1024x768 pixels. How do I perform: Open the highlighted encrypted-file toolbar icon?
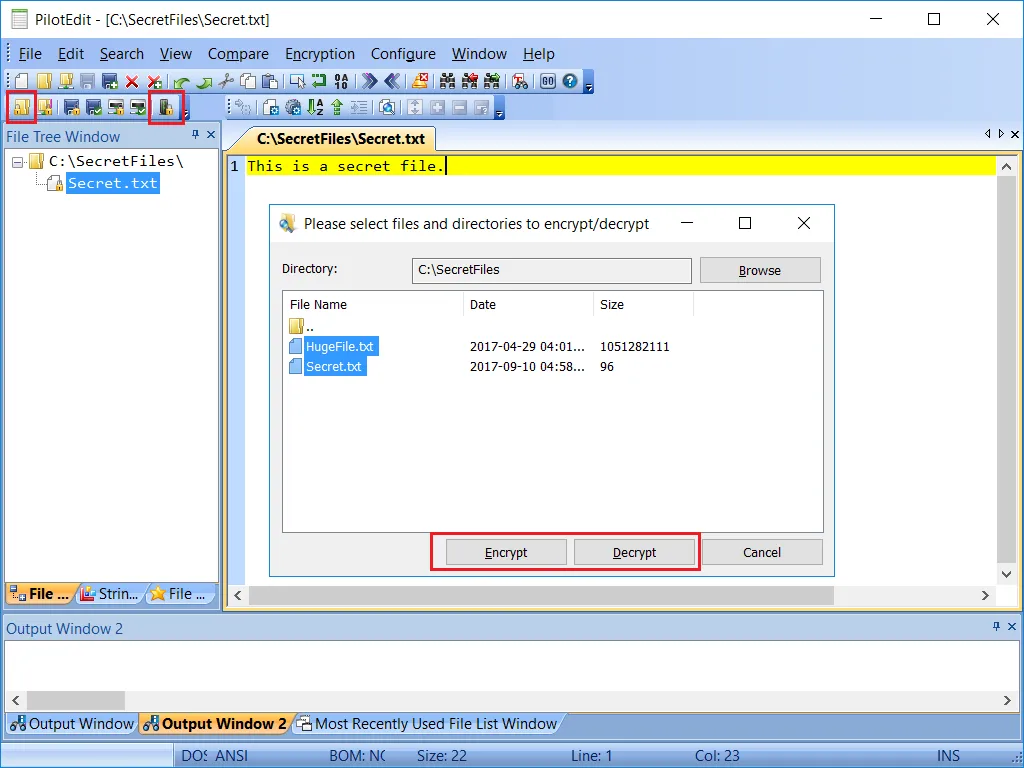point(166,107)
